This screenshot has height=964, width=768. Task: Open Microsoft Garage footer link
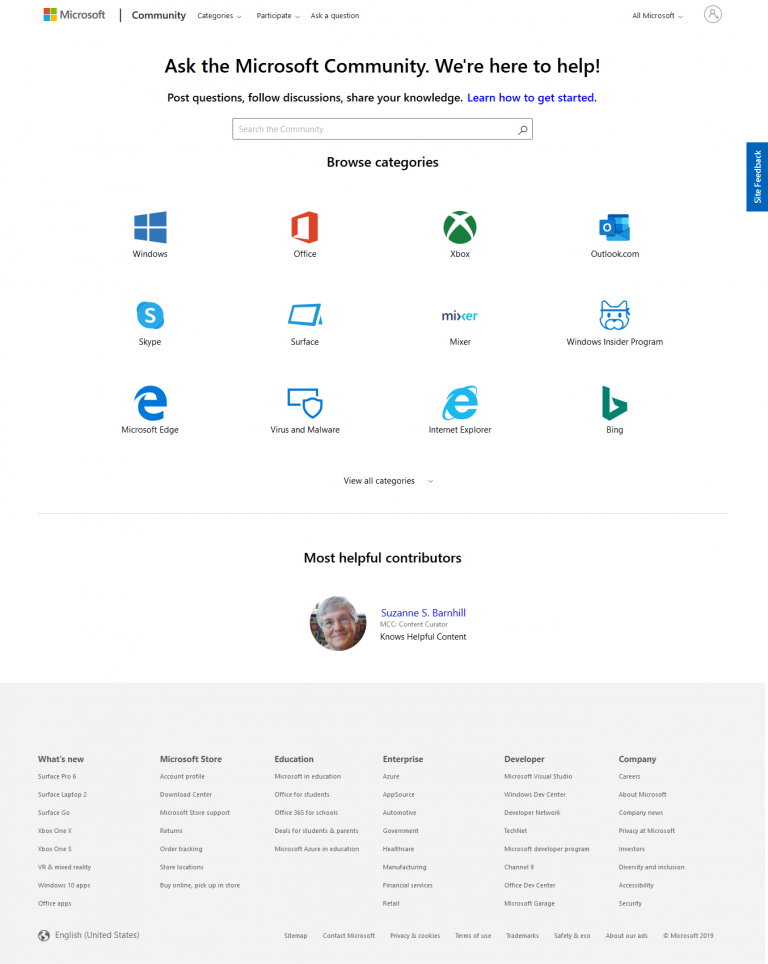pyautogui.click(x=529, y=904)
